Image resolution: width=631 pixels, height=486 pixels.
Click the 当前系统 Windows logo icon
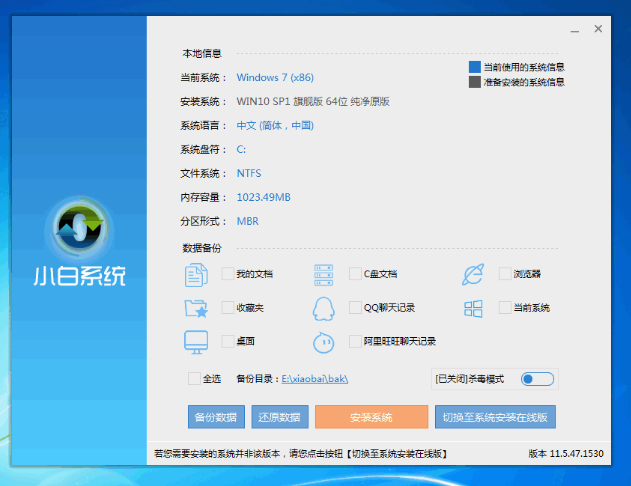pos(473,307)
